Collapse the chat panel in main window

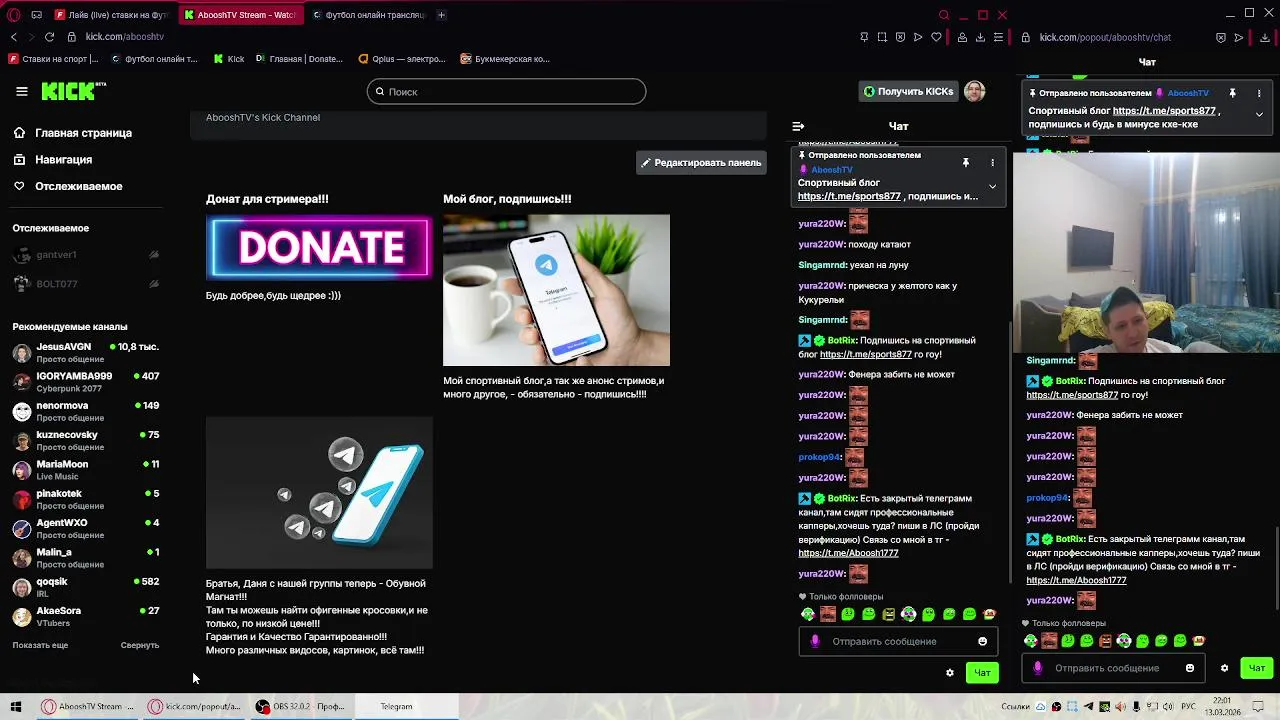[x=798, y=126]
